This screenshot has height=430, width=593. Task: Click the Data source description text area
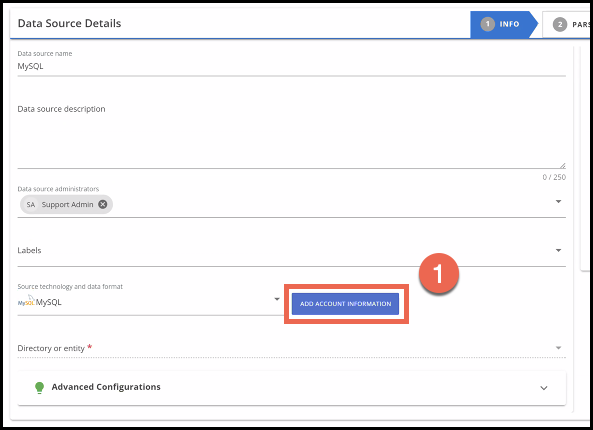click(x=292, y=134)
